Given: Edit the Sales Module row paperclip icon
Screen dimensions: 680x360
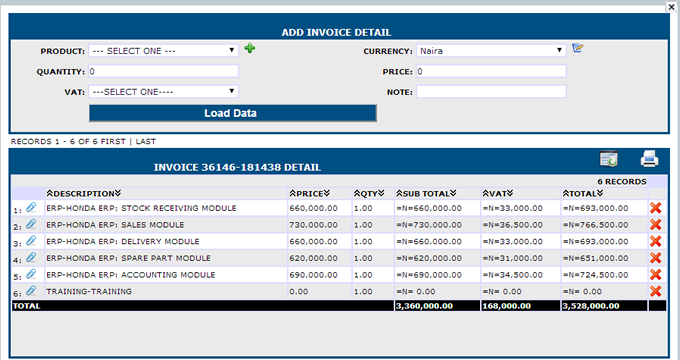Looking at the screenshot, I should point(31,224).
